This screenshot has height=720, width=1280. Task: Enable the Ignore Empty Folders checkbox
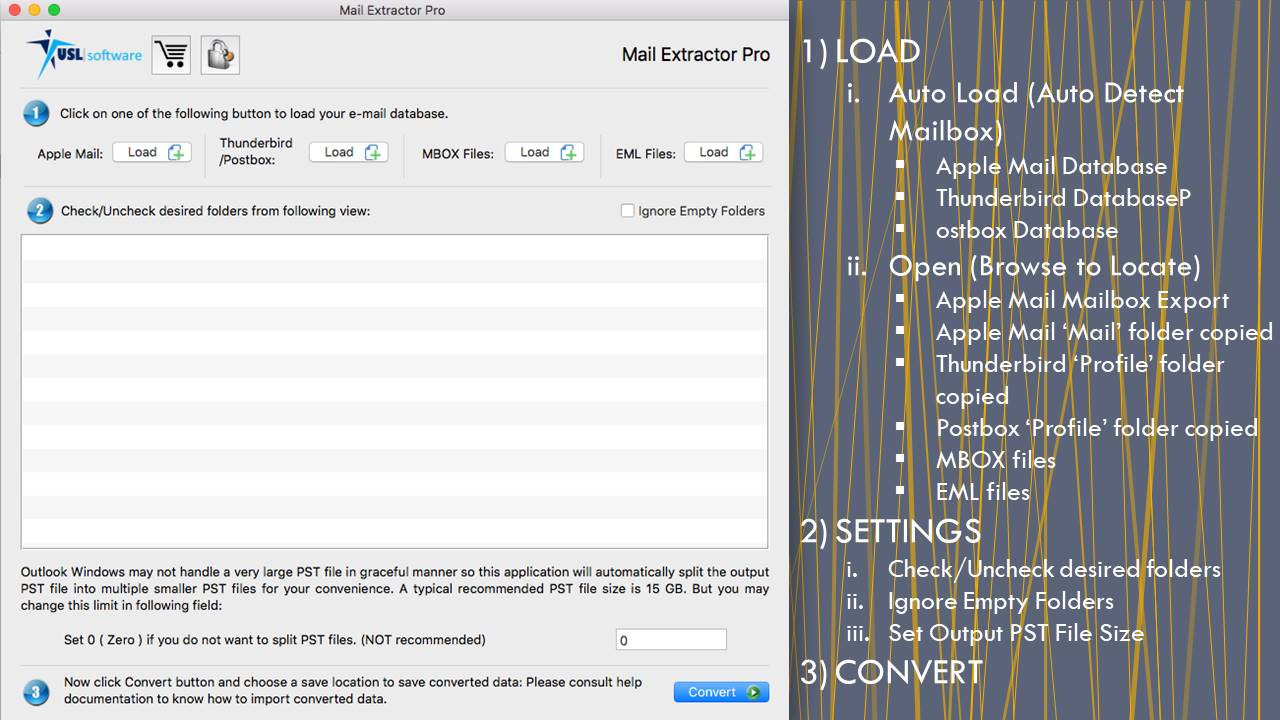coord(628,211)
